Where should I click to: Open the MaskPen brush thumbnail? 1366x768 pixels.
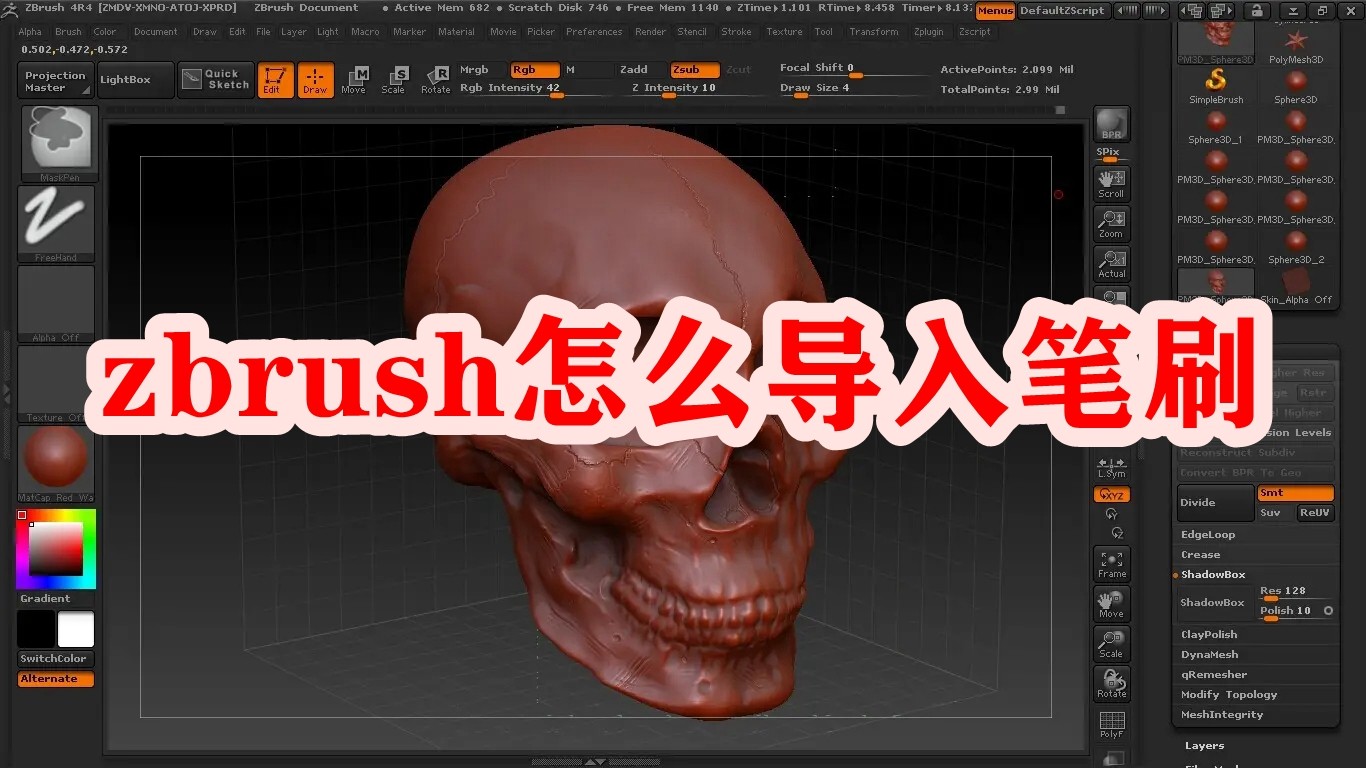[58, 144]
